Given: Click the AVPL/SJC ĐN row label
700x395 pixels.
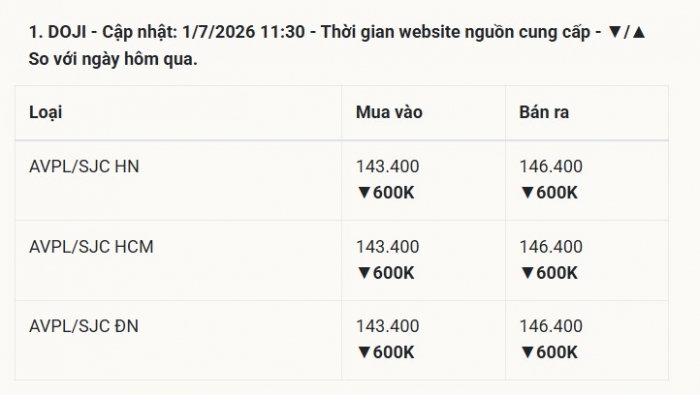Looking at the screenshot, I should coord(83,326).
